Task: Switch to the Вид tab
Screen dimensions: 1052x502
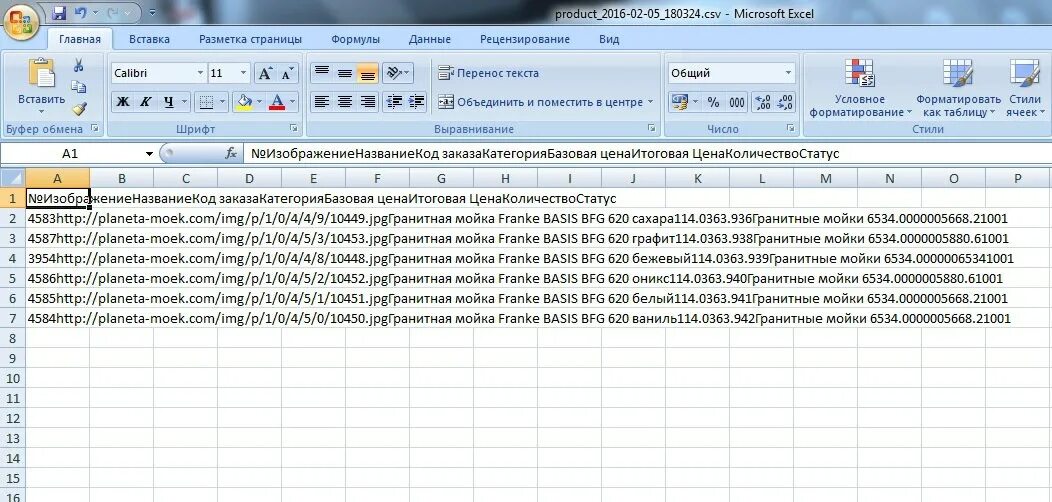Action: [609, 39]
